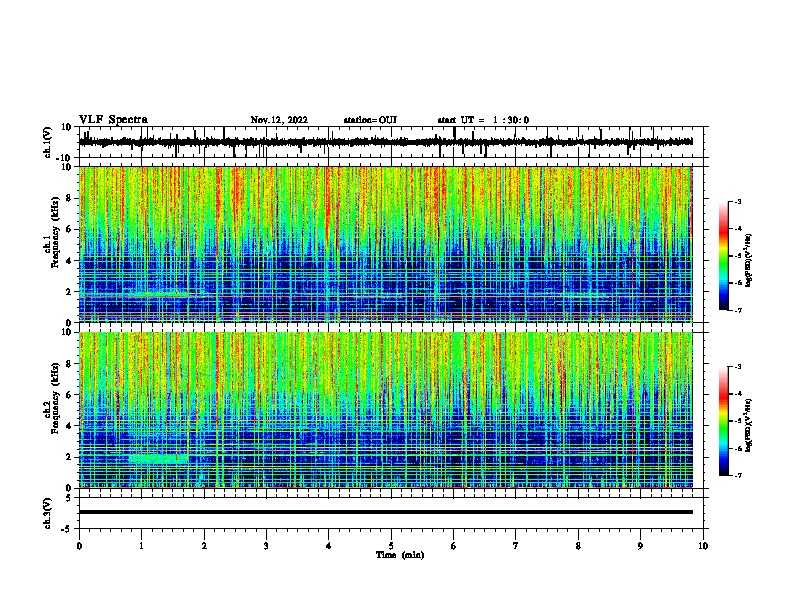Click time axis tick label "6"
Image resolution: width=792 pixels, height=612 pixels.
click(454, 546)
